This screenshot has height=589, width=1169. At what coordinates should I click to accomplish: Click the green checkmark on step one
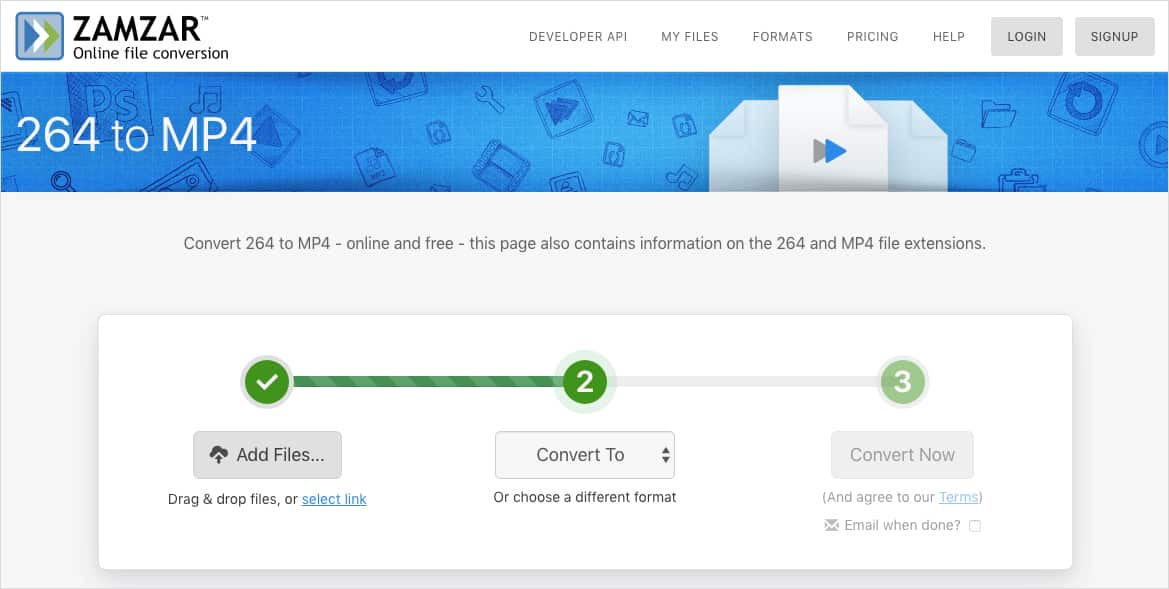point(266,381)
